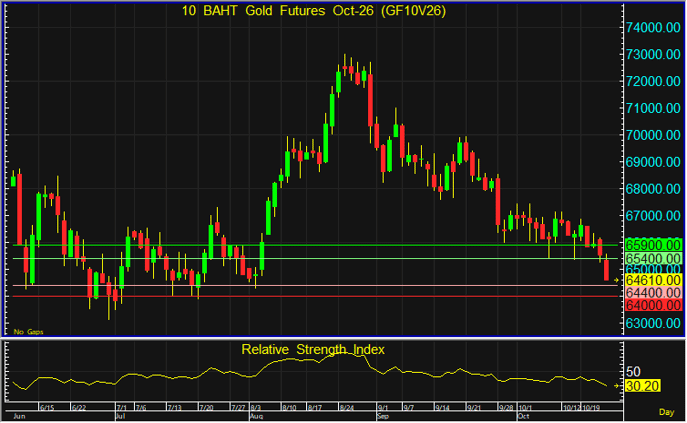Select the Aug month marker on the timeline
This screenshot has width=687, height=423.
[256, 416]
